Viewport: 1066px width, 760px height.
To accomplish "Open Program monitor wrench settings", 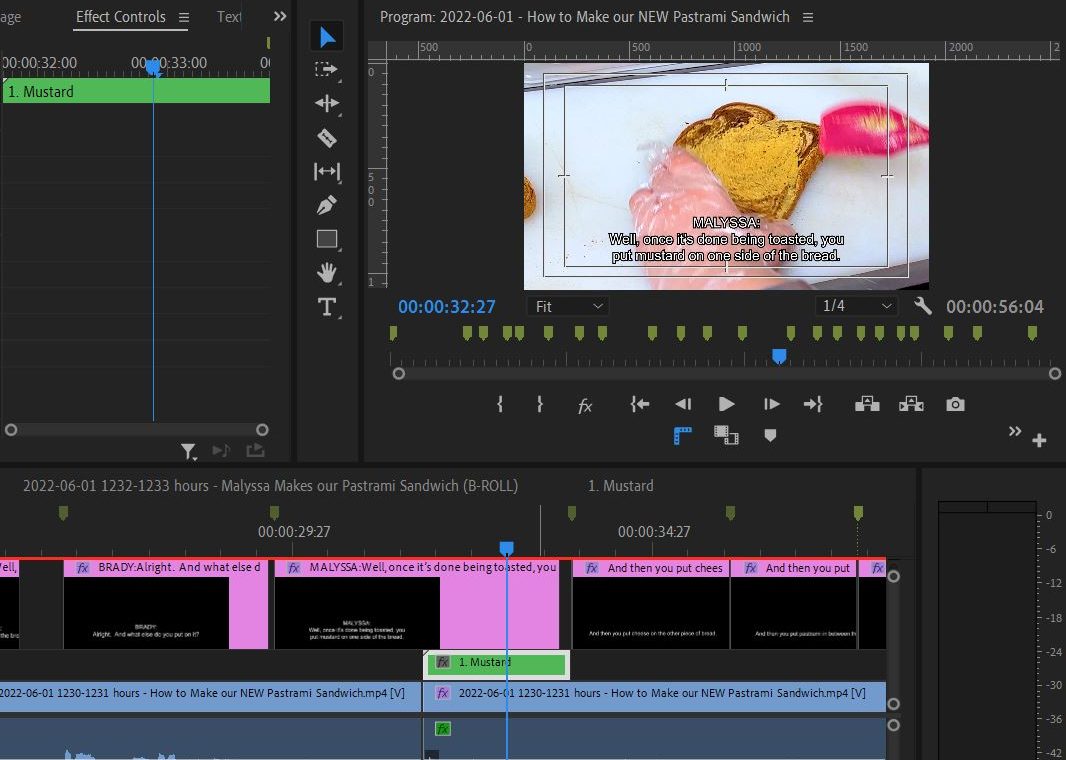I will pyautogui.click(x=923, y=306).
